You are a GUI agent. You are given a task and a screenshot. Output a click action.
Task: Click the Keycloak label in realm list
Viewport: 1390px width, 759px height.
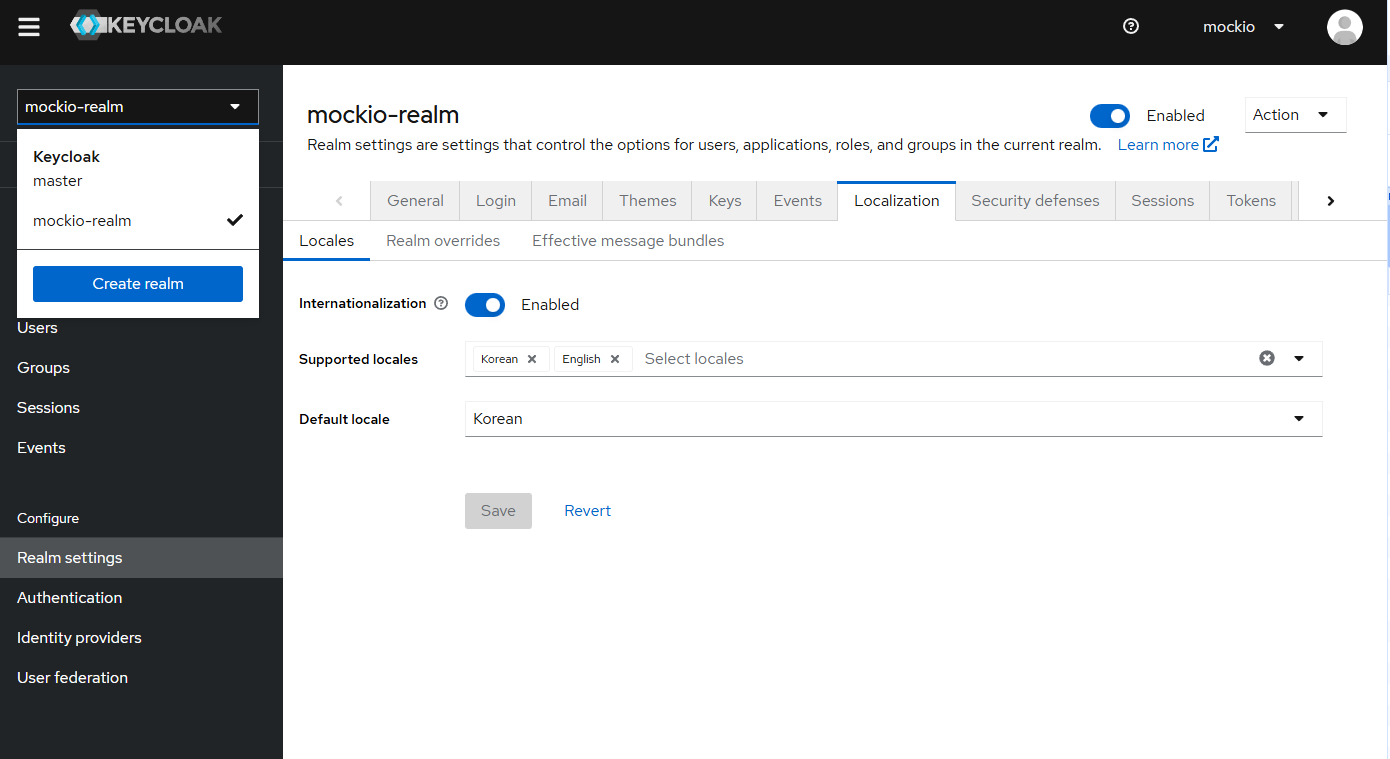coord(66,157)
